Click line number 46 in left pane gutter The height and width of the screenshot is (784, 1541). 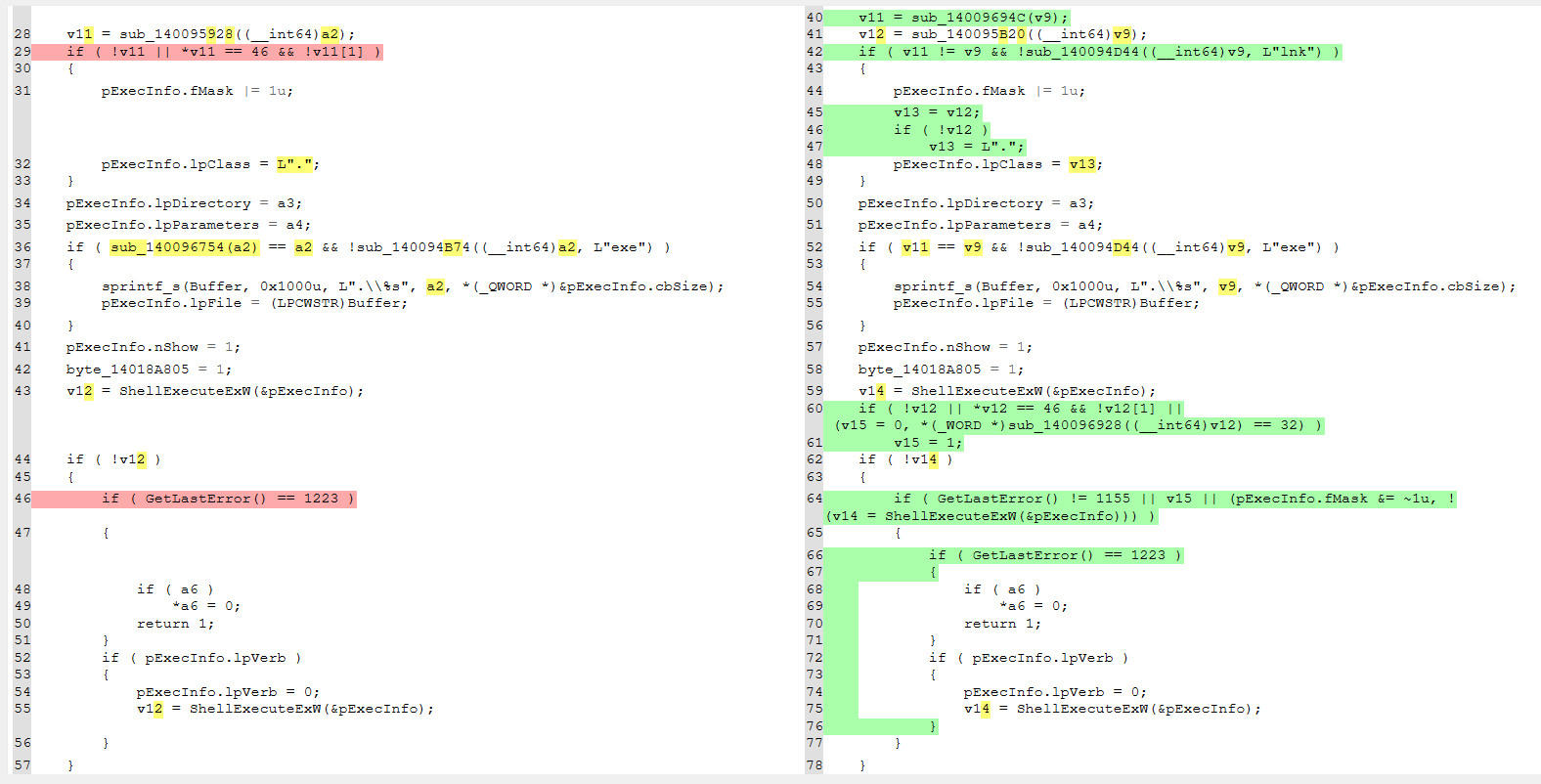pos(22,499)
